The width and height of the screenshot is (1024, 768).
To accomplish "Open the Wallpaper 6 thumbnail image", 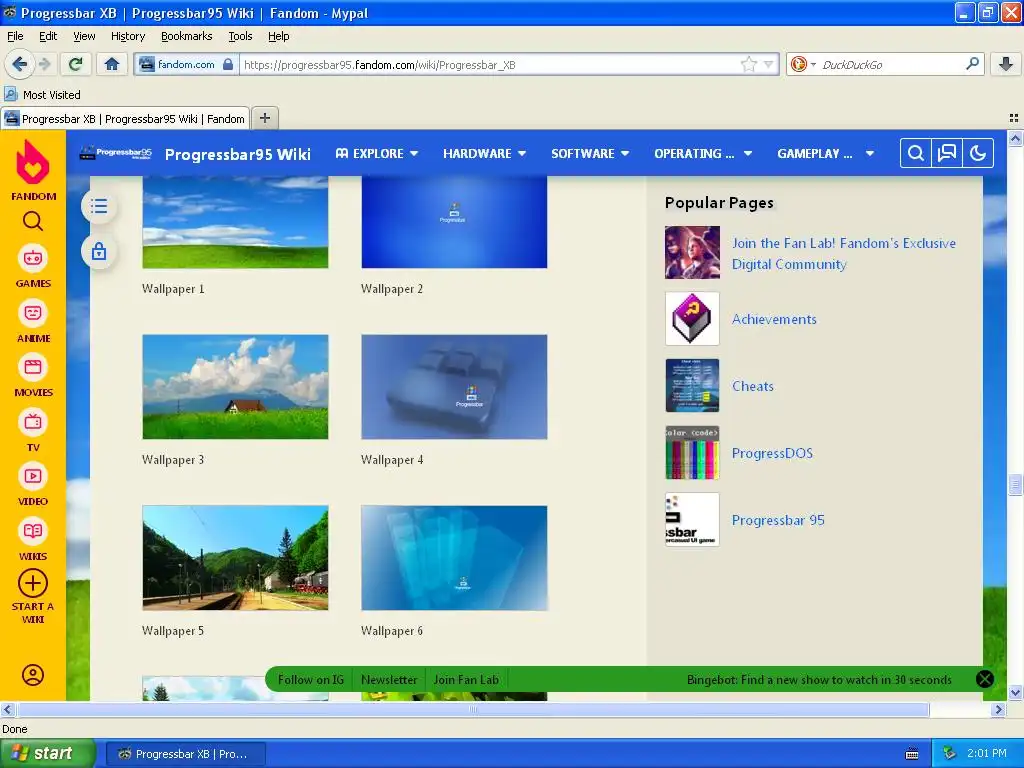I will click(x=454, y=558).
